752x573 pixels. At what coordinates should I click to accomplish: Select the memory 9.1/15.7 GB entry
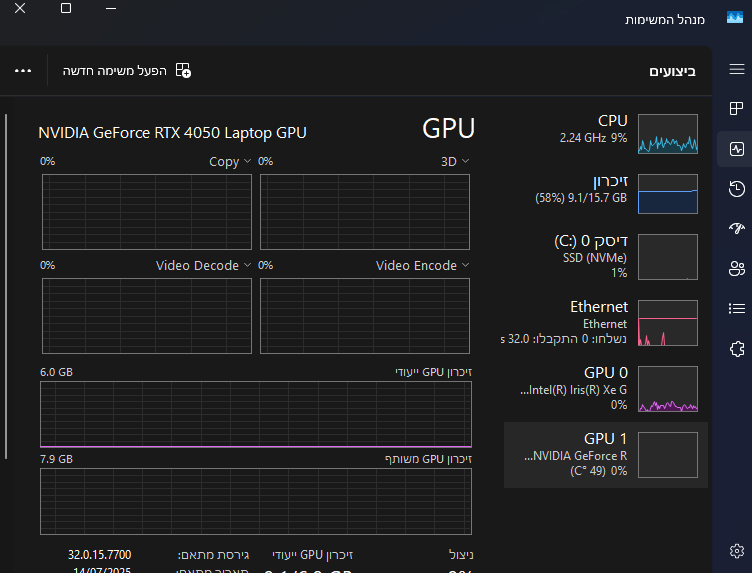click(x=606, y=194)
